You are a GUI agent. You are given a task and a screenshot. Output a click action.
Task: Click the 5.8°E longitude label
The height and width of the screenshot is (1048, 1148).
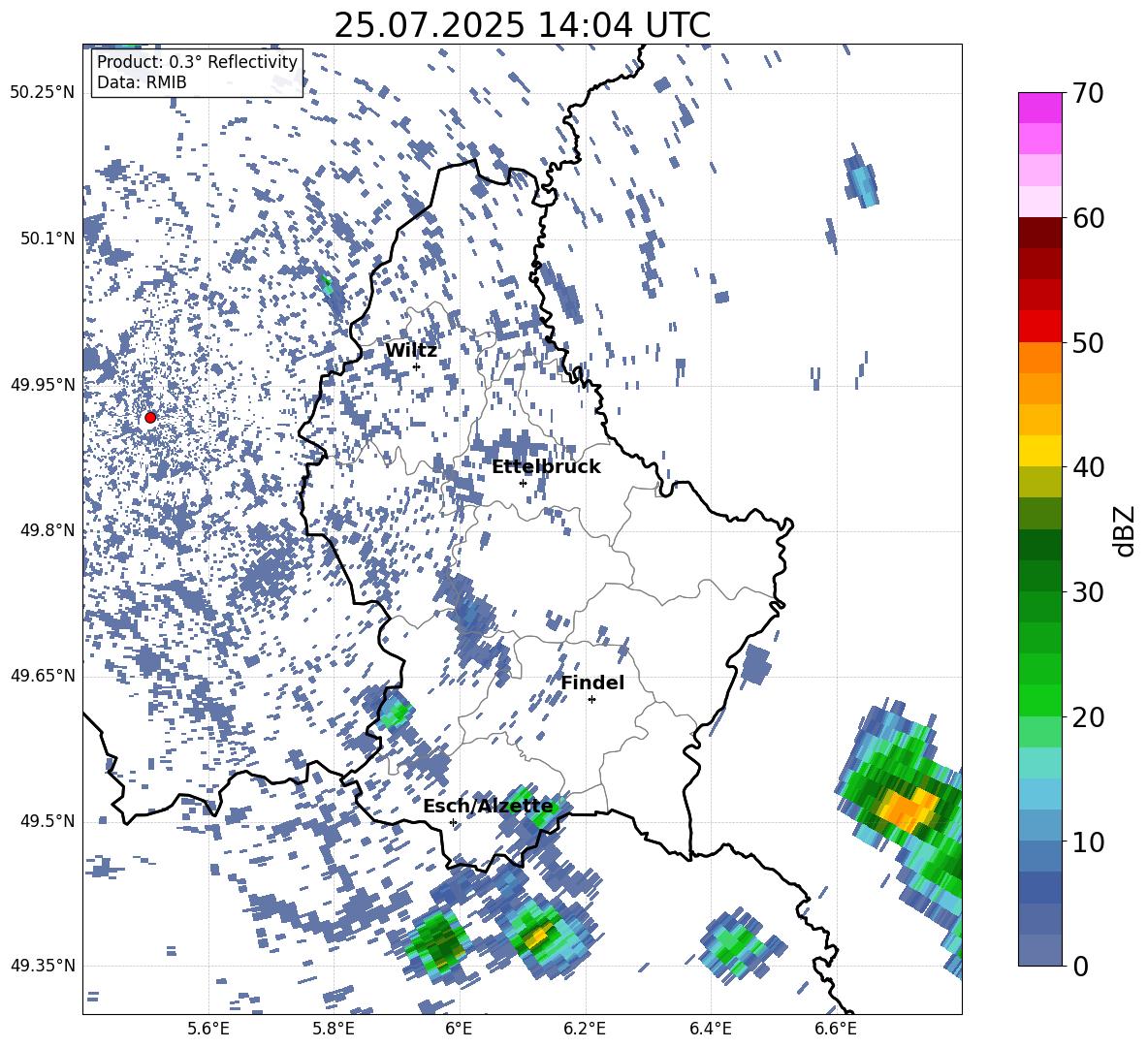334,1029
